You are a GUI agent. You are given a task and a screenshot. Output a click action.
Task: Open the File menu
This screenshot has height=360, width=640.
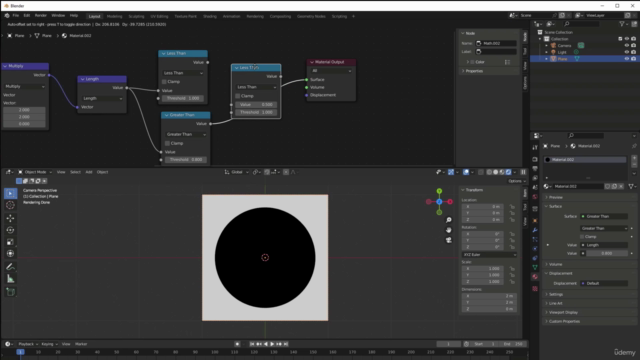click(16, 16)
